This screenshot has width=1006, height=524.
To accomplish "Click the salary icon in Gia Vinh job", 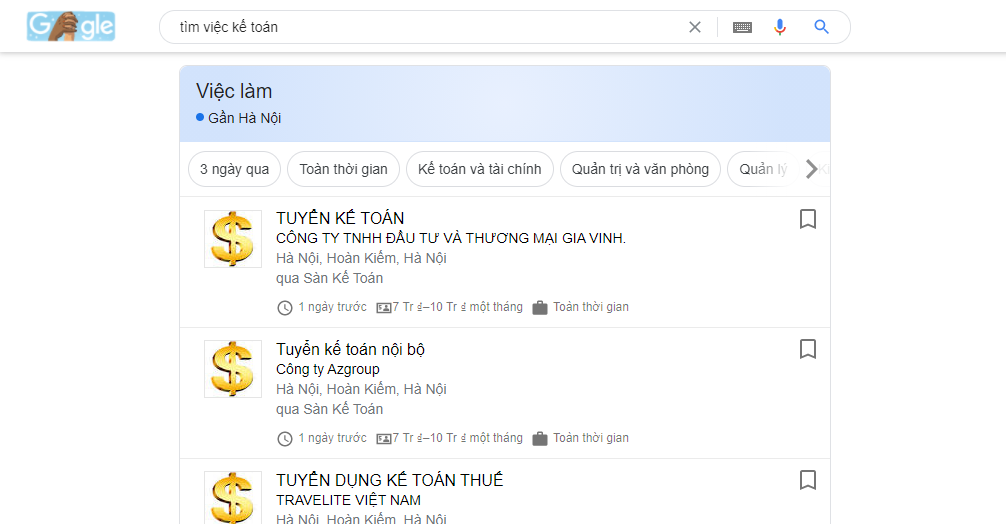I will pyautogui.click(x=384, y=308).
